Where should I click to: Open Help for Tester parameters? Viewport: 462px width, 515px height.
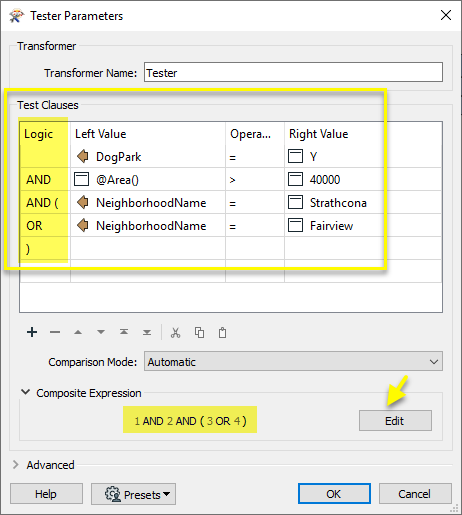[46, 494]
